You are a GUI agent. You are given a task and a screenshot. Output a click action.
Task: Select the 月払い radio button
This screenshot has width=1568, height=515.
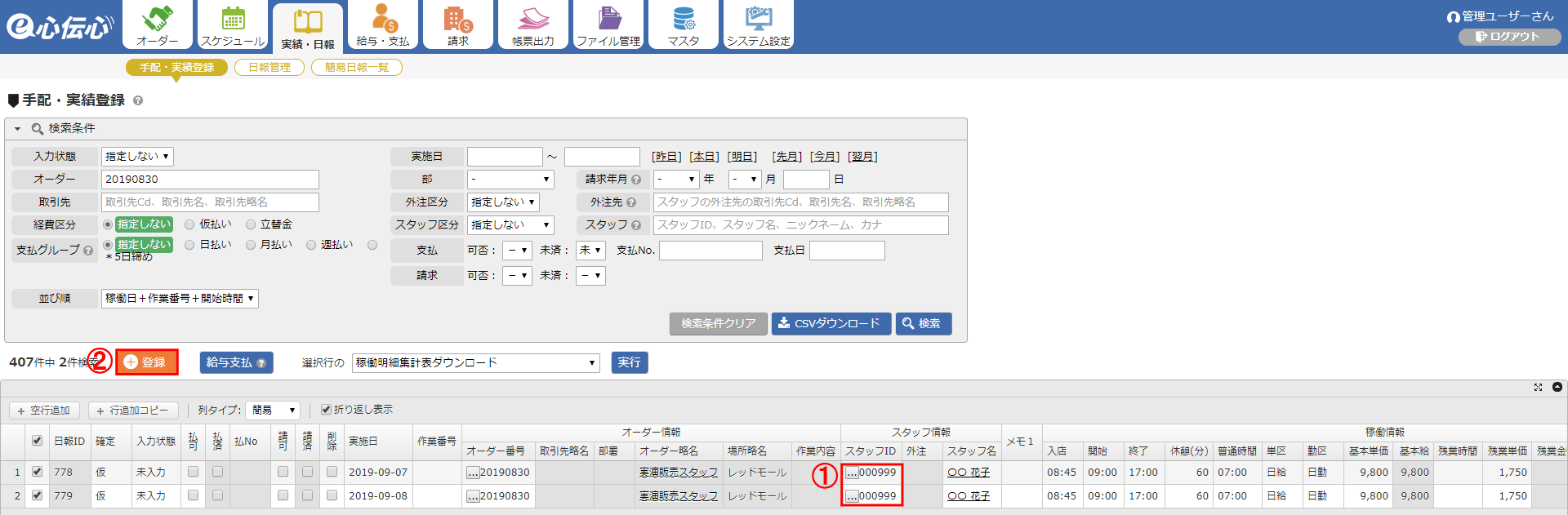tap(251, 245)
